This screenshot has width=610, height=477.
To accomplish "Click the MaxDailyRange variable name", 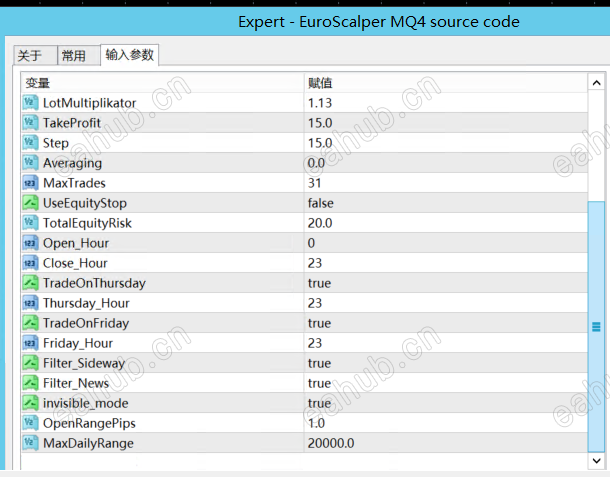I will pyautogui.click(x=88, y=444).
